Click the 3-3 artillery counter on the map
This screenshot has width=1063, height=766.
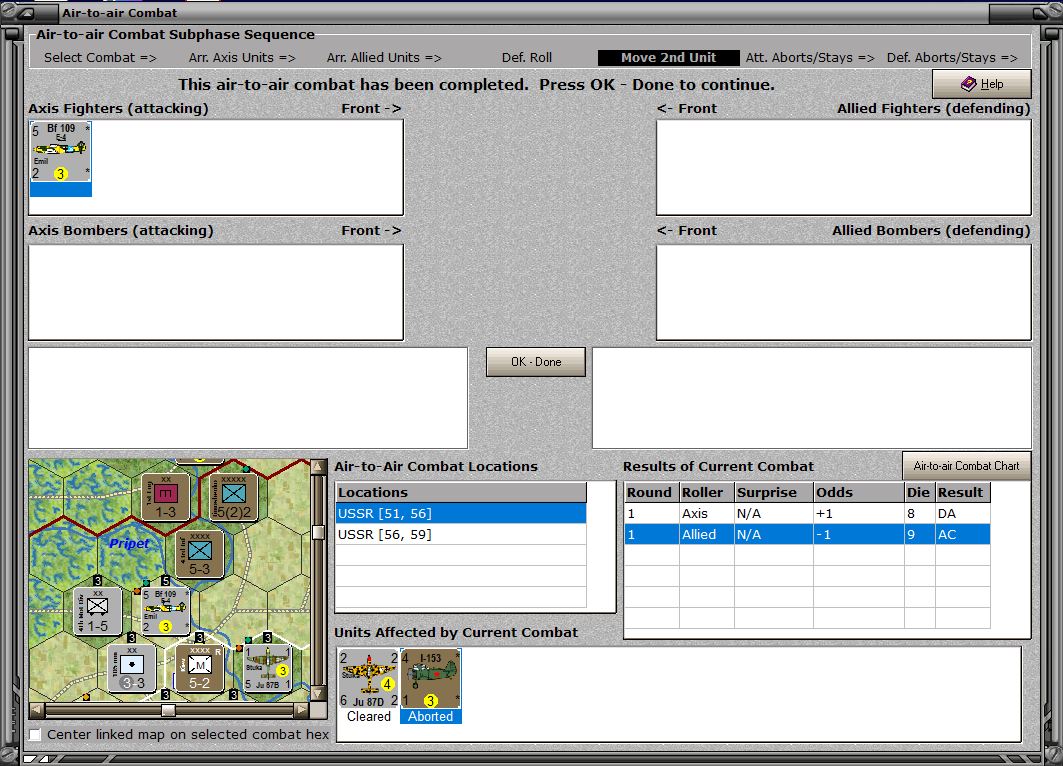click(132, 668)
